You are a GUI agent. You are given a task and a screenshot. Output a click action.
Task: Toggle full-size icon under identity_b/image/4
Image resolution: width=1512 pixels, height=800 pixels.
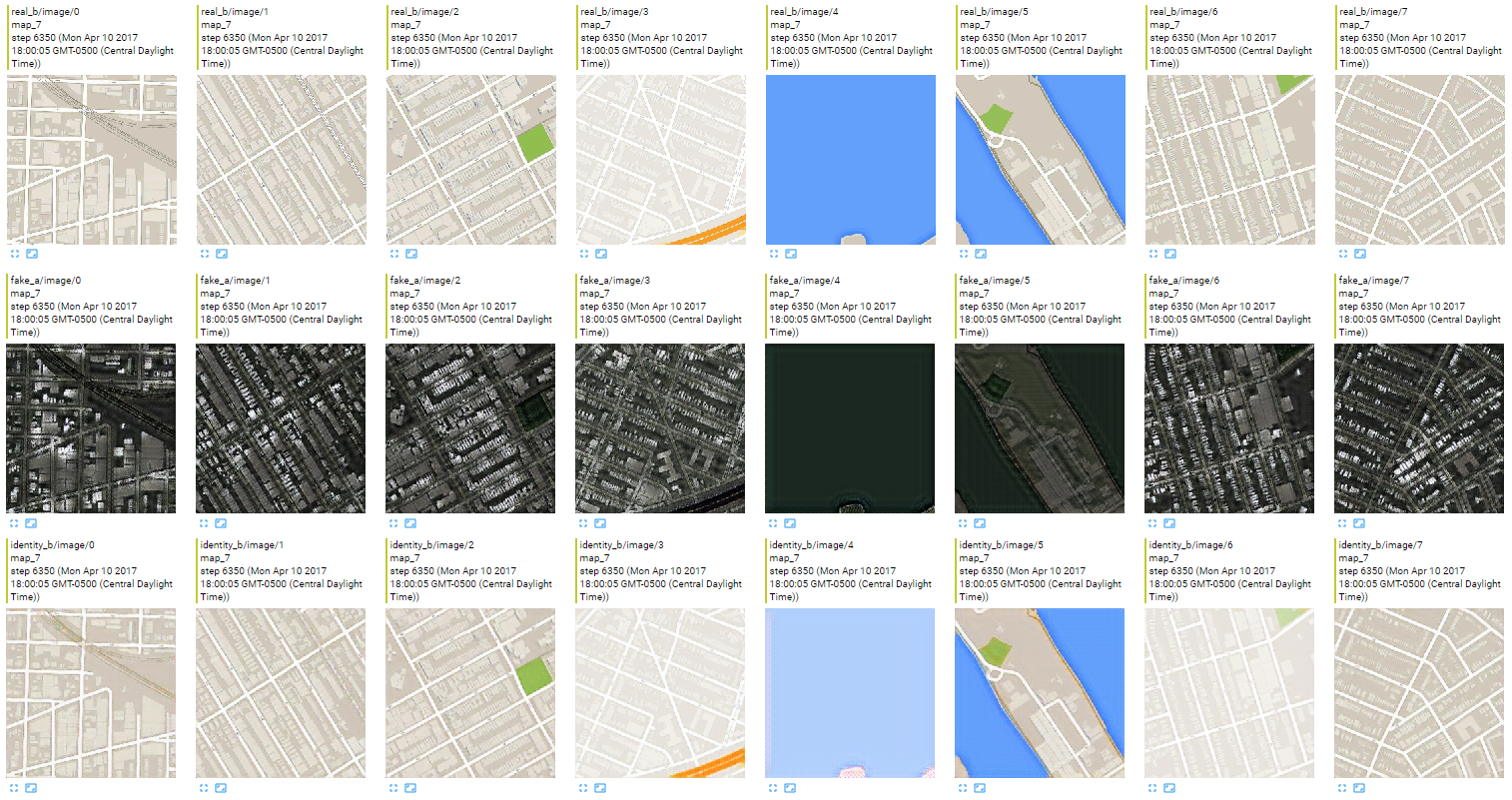pos(773,788)
